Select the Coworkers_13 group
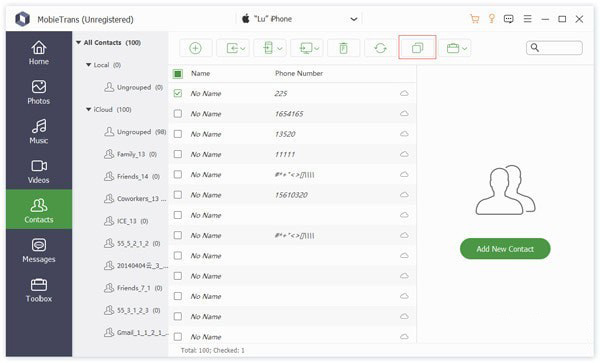Screen dimensions: 600x363 pyautogui.click(x=135, y=199)
